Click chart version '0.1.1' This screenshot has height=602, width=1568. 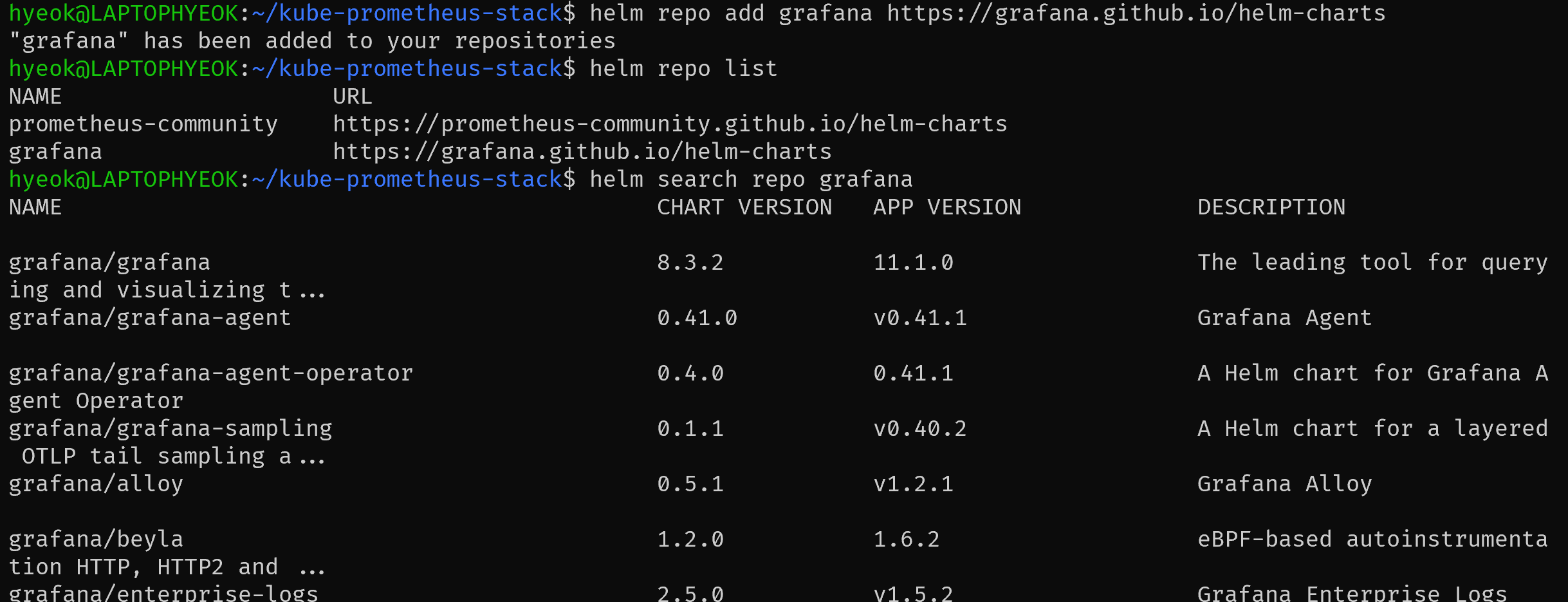[x=690, y=429]
